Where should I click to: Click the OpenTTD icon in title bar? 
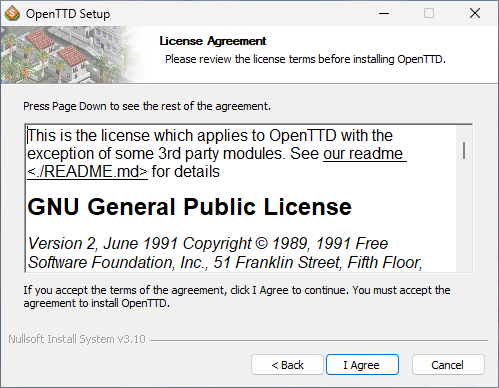[x=12, y=14]
